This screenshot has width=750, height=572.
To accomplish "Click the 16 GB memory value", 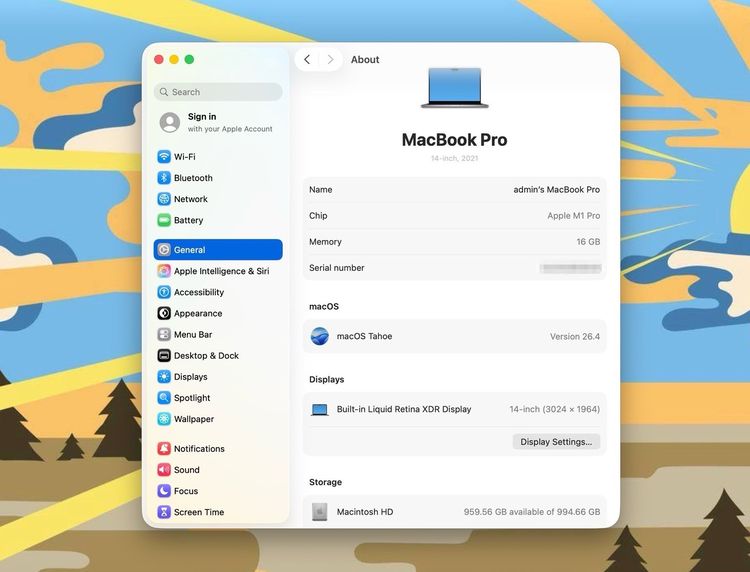I will coord(588,242).
